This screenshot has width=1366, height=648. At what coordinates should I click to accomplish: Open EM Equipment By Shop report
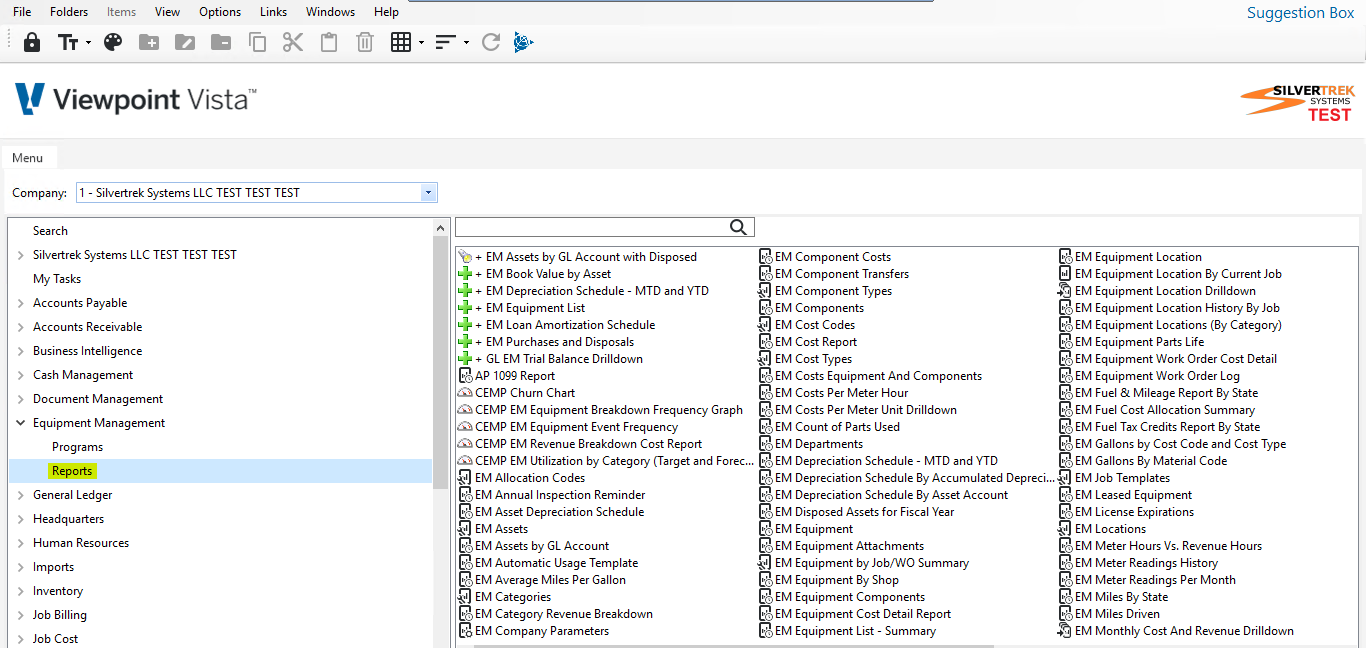click(837, 580)
